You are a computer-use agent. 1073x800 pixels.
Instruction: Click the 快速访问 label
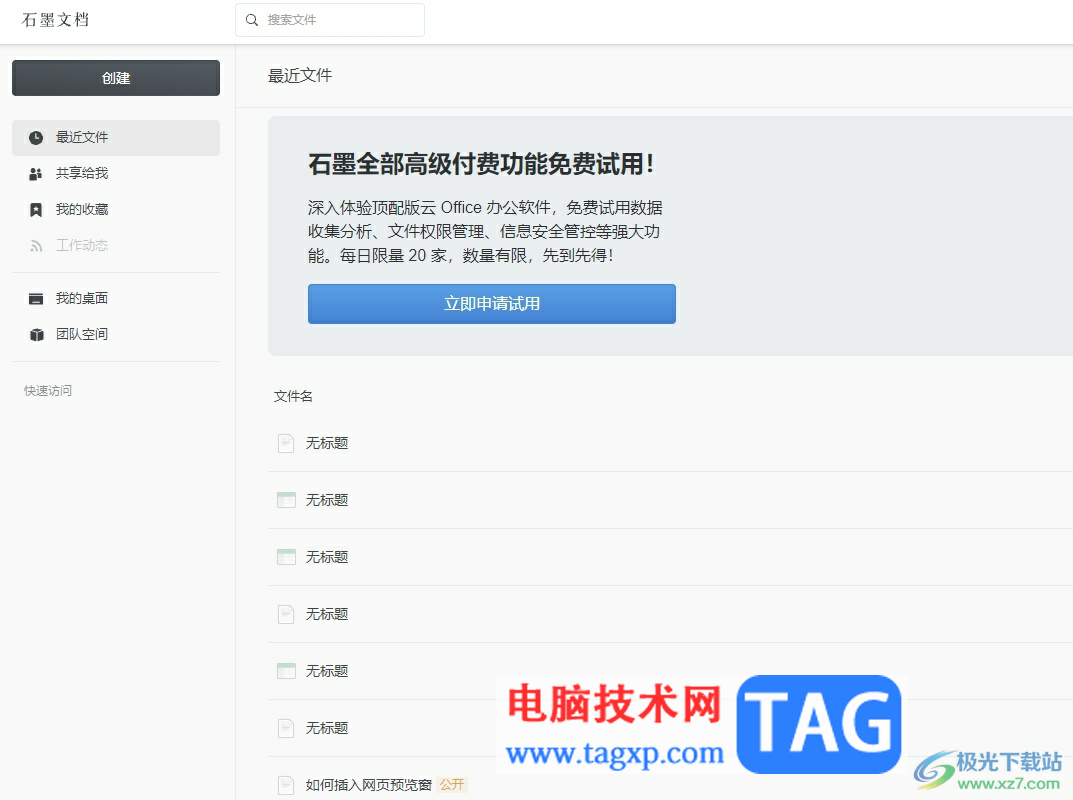[48, 391]
